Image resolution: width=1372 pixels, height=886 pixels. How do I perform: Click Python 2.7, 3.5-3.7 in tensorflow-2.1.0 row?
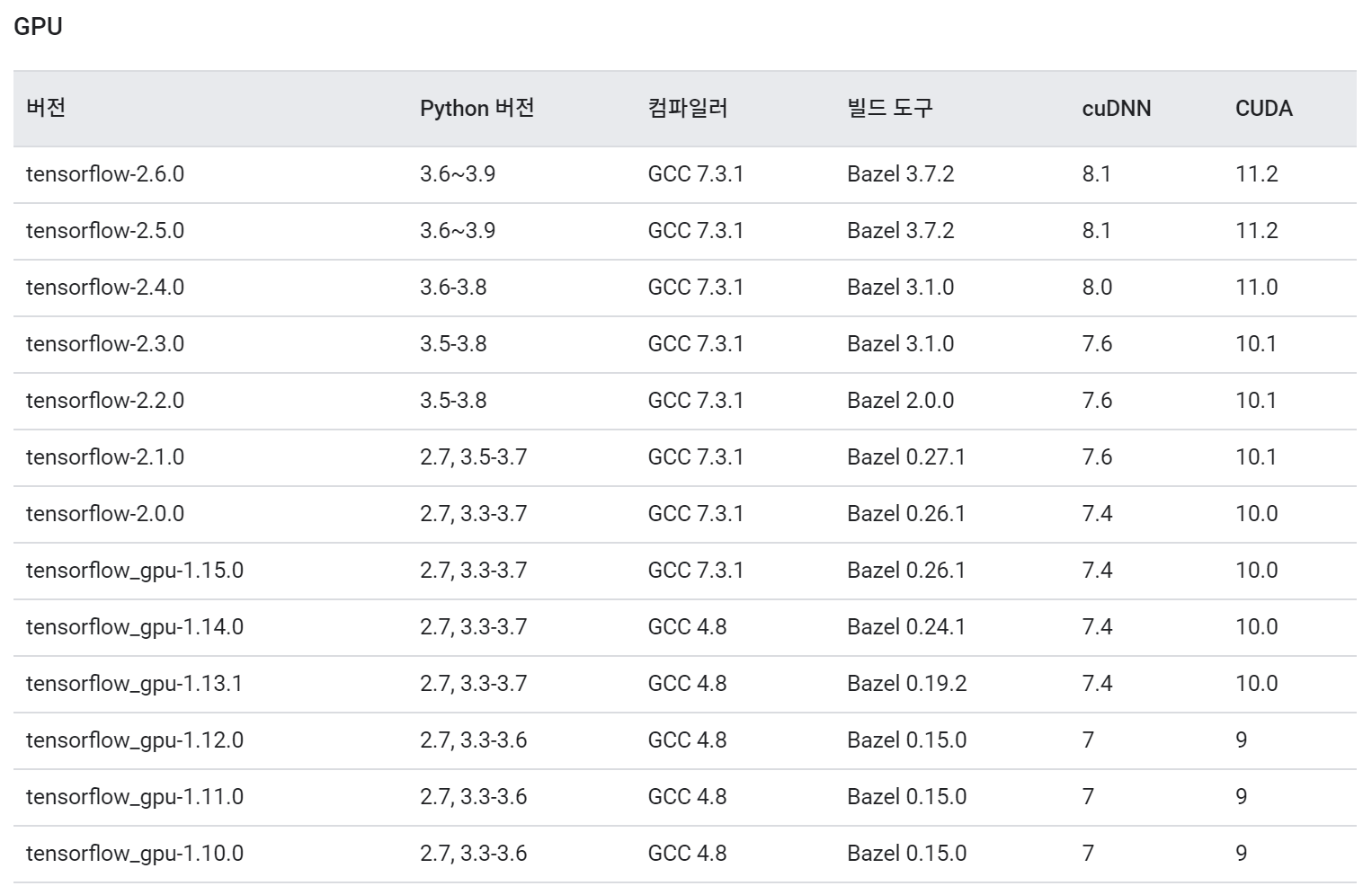point(474,457)
